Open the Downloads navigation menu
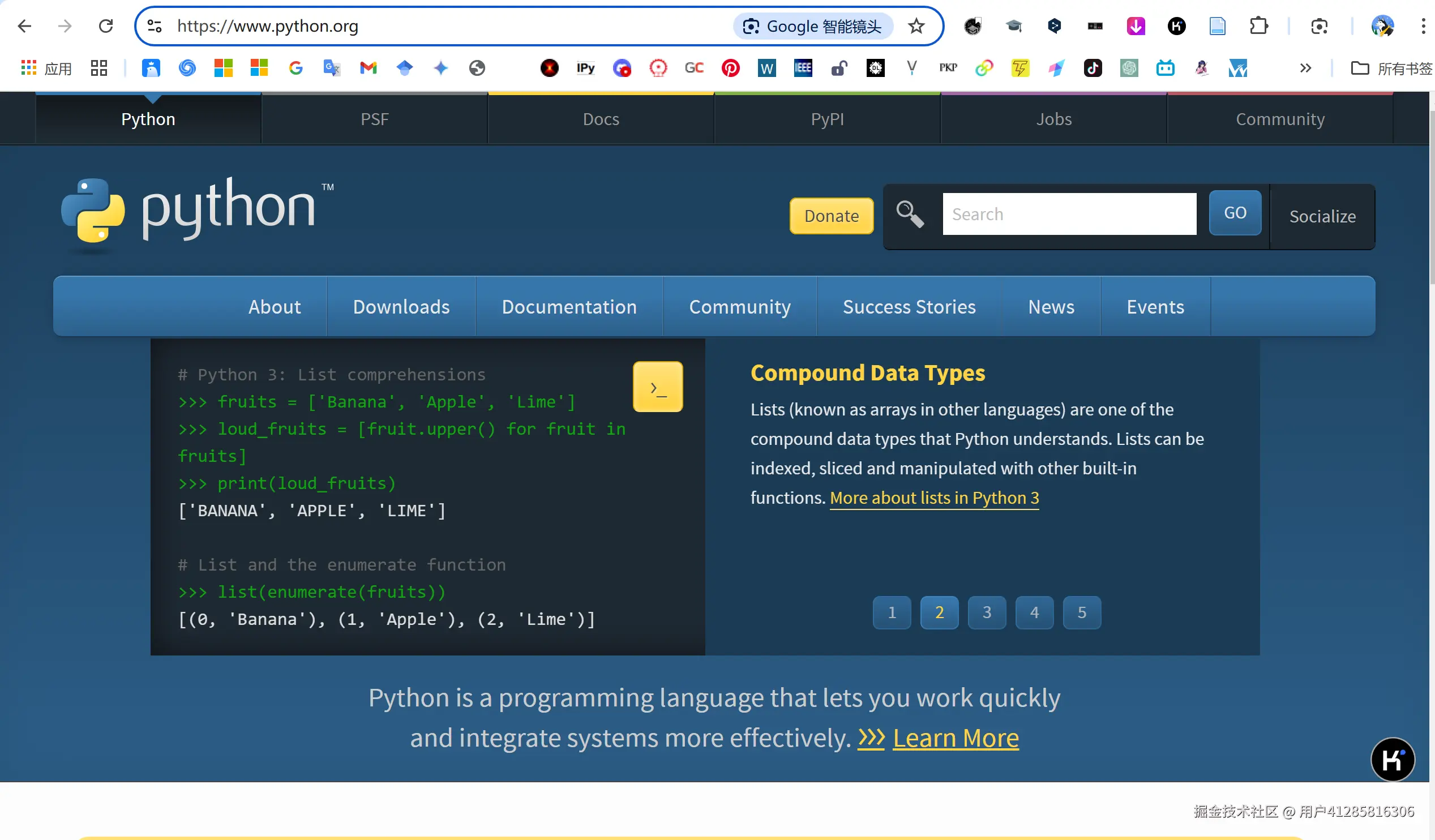The width and height of the screenshot is (1435, 840). 401,307
